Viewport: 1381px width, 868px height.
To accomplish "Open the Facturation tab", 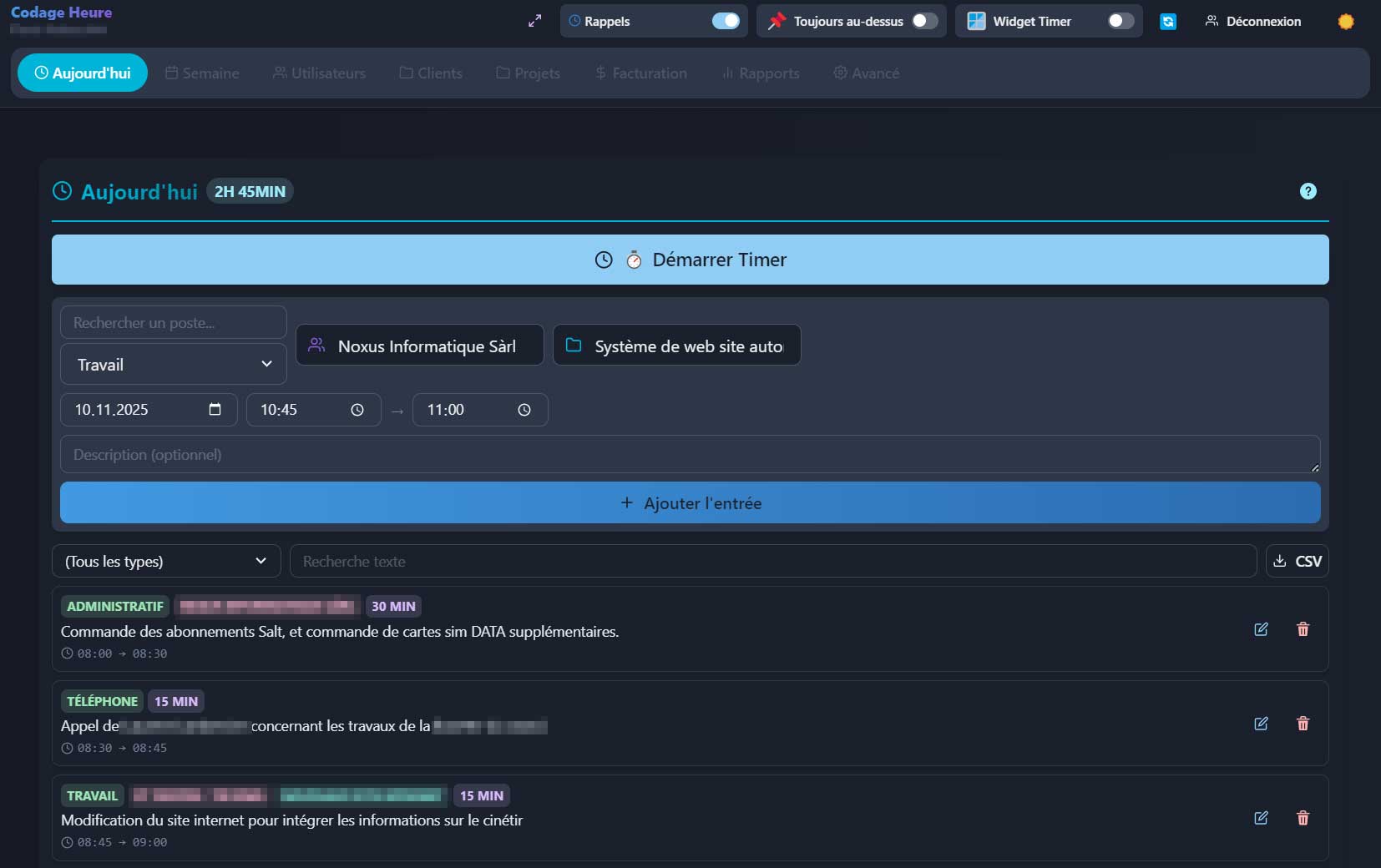I will 640,73.
